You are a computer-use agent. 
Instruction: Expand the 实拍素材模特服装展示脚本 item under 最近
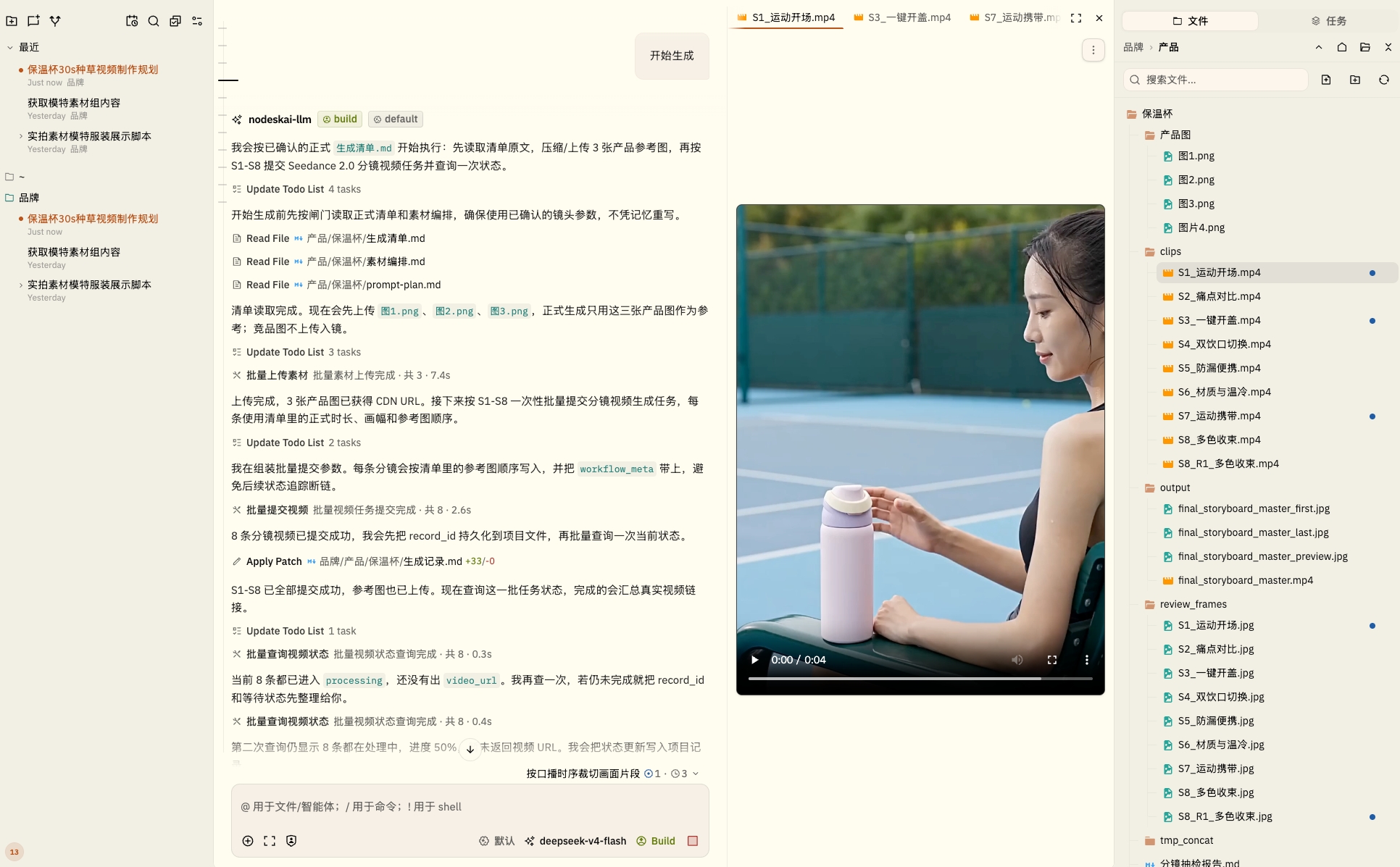20,135
